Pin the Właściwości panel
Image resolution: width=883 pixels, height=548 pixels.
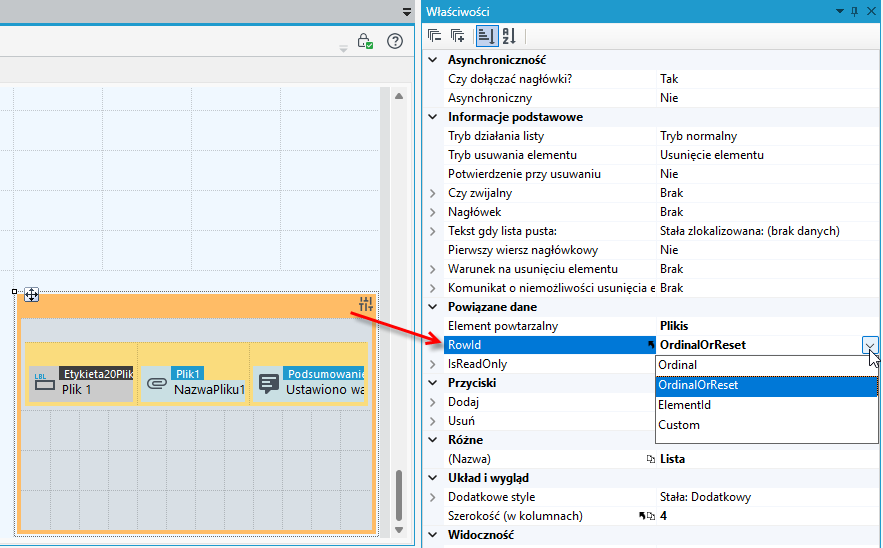tap(854, 11)
